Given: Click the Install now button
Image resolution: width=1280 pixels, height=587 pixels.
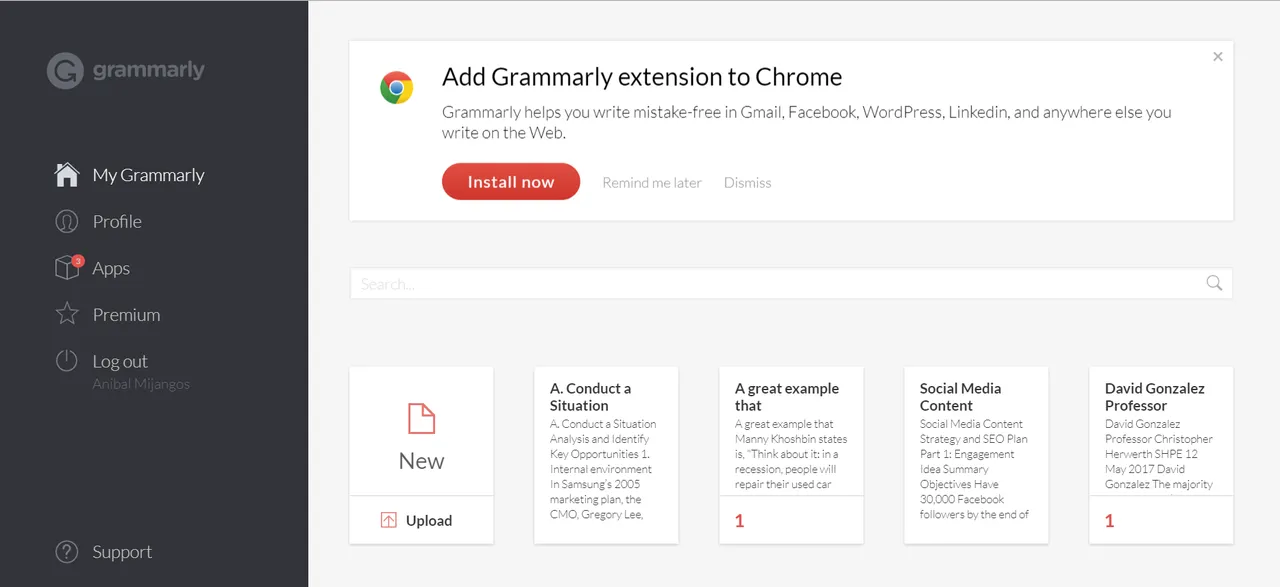Looking at the screenshot, I should point(511,182).
